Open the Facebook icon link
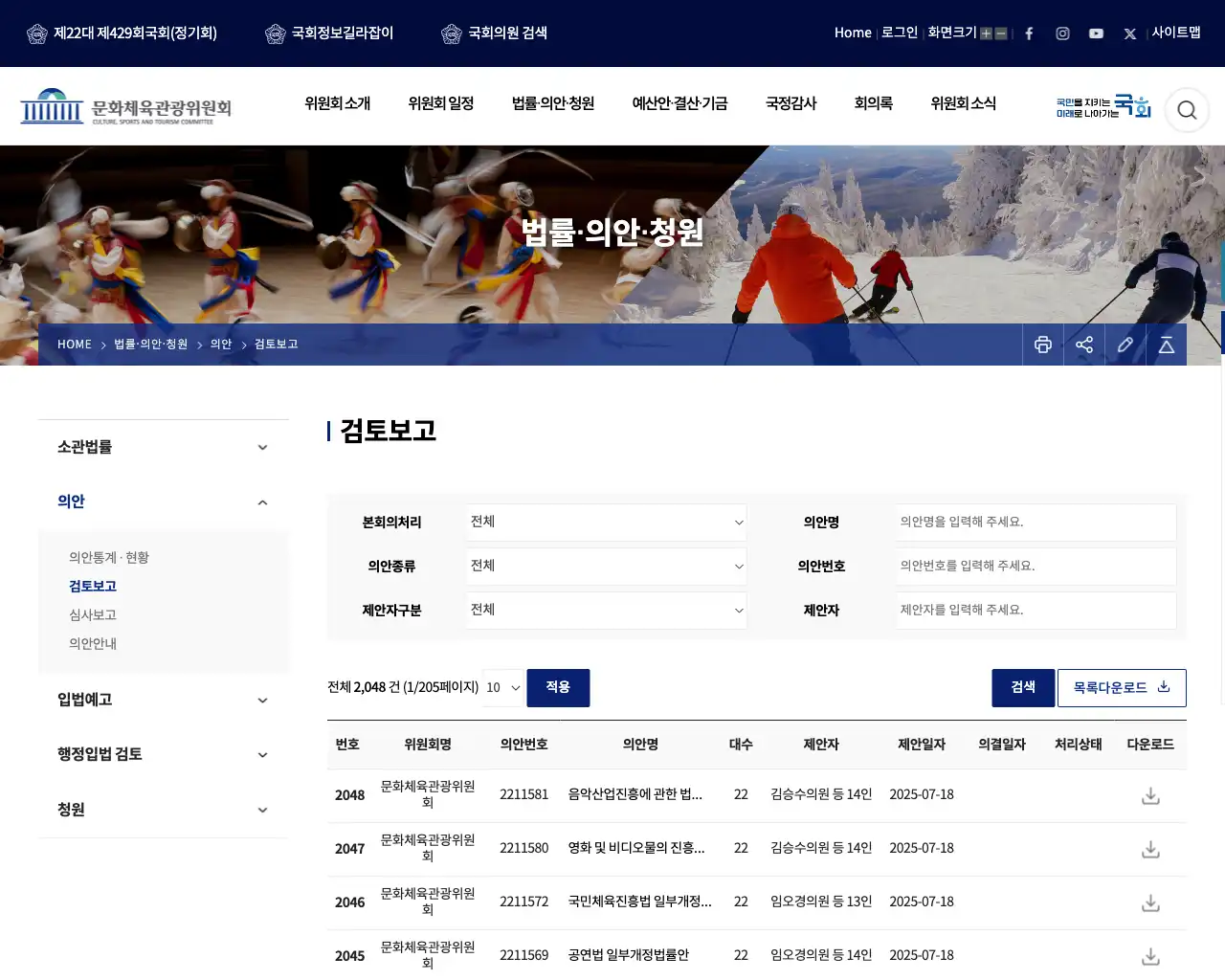Screen dimensions: 1225x980 1029,33
